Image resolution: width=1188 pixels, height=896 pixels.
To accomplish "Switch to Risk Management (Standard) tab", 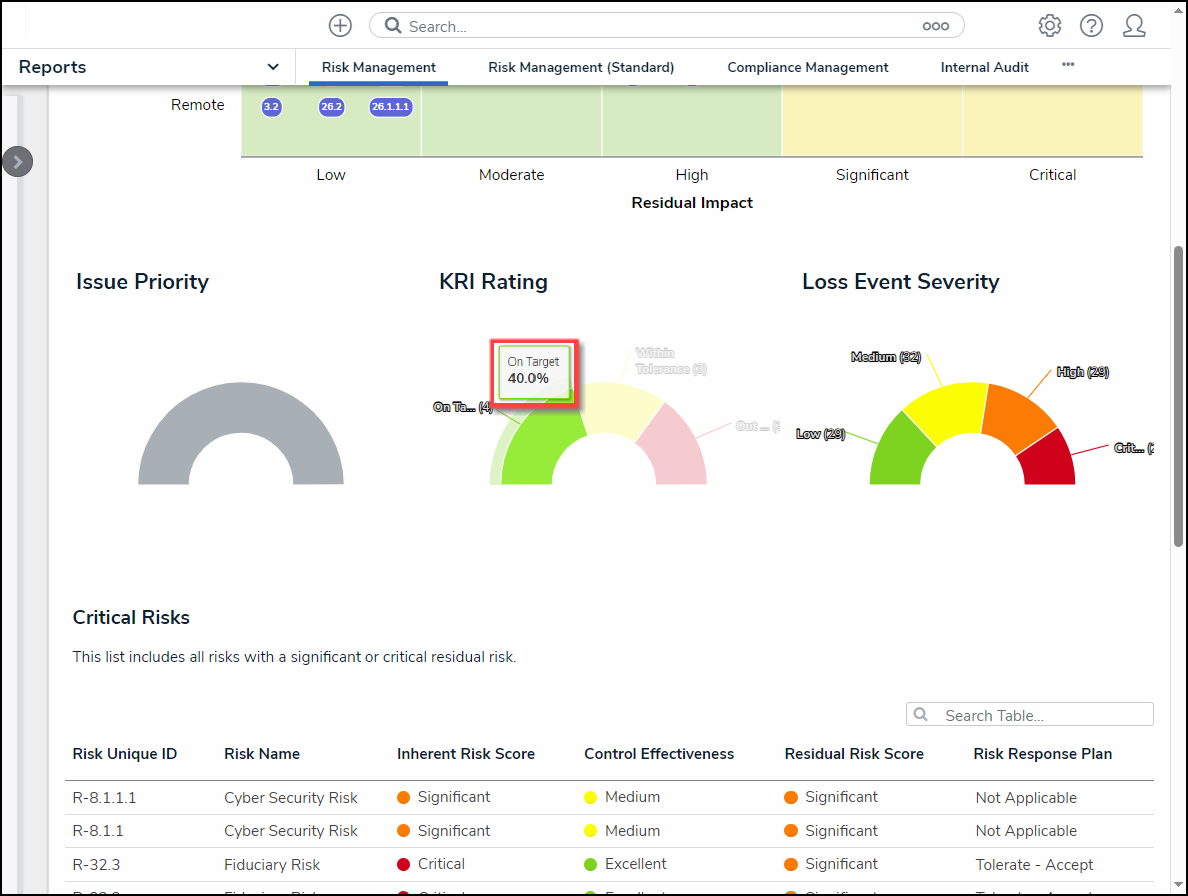I will coord(581,68).
